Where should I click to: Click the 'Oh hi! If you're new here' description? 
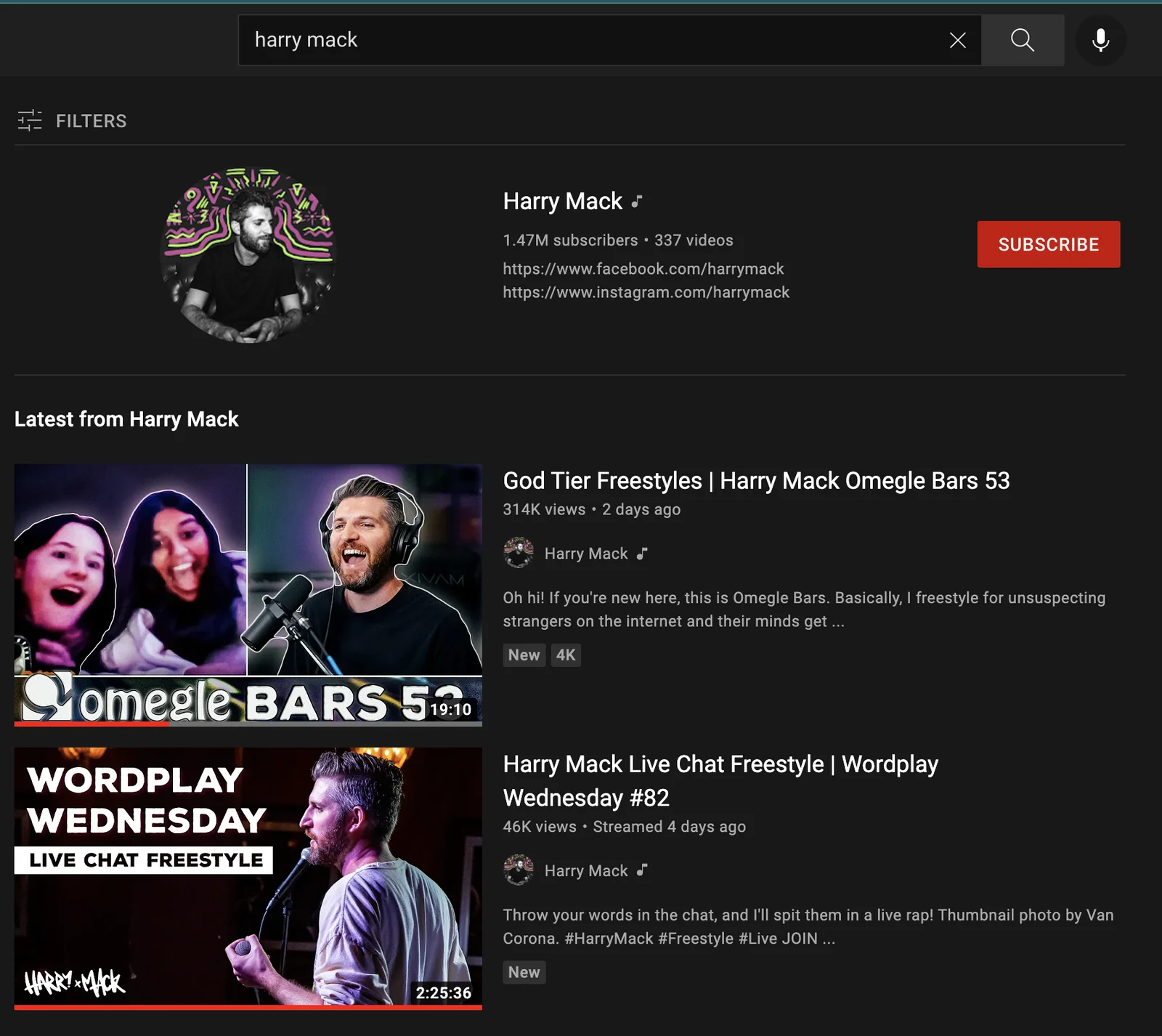(x=804, y=610)
